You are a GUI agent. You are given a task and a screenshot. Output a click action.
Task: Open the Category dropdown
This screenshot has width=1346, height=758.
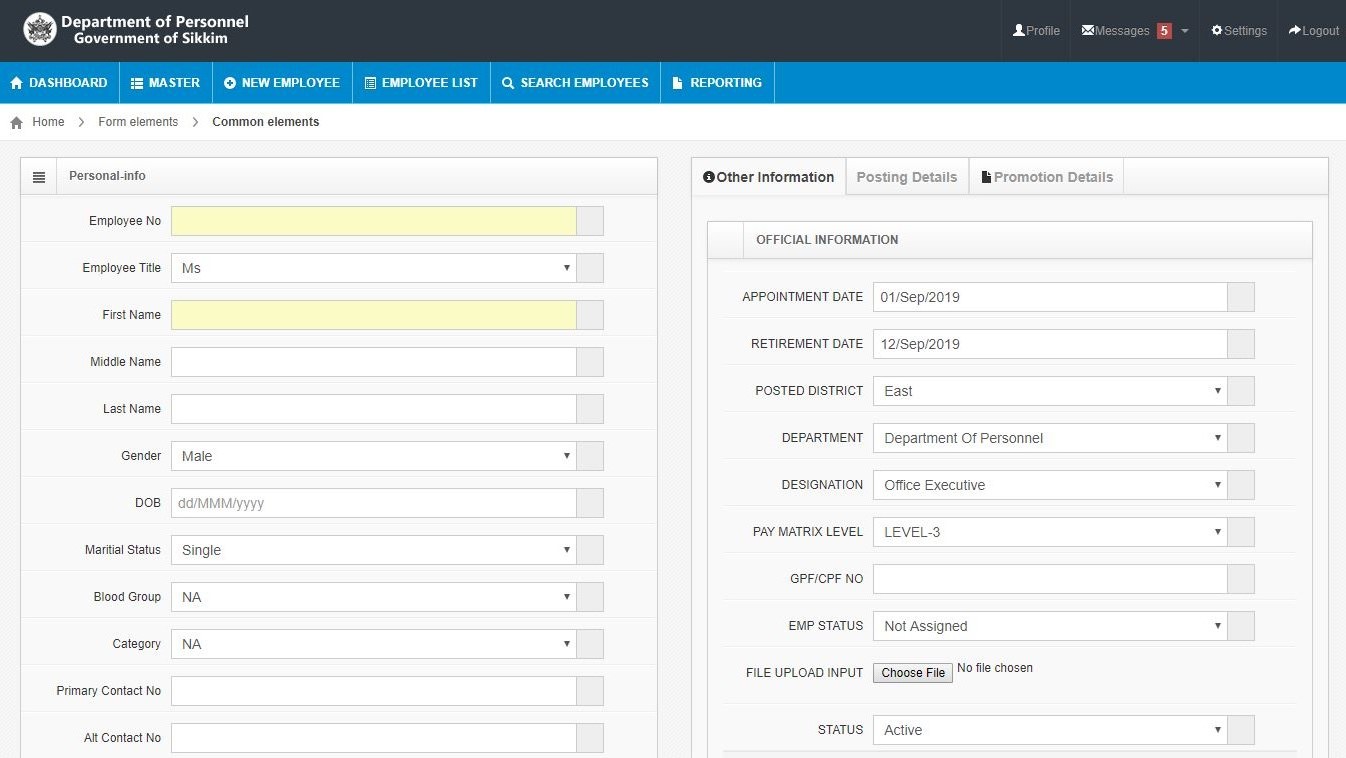(x=374, y=644)
